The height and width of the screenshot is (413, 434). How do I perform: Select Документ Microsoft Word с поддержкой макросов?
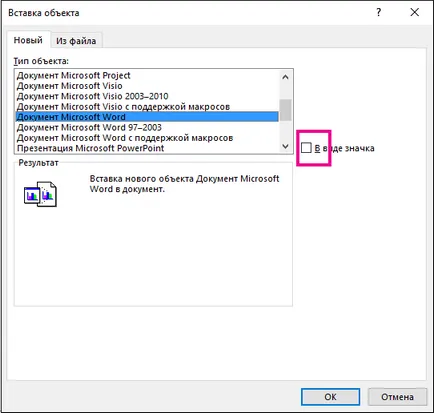(147, 138)
